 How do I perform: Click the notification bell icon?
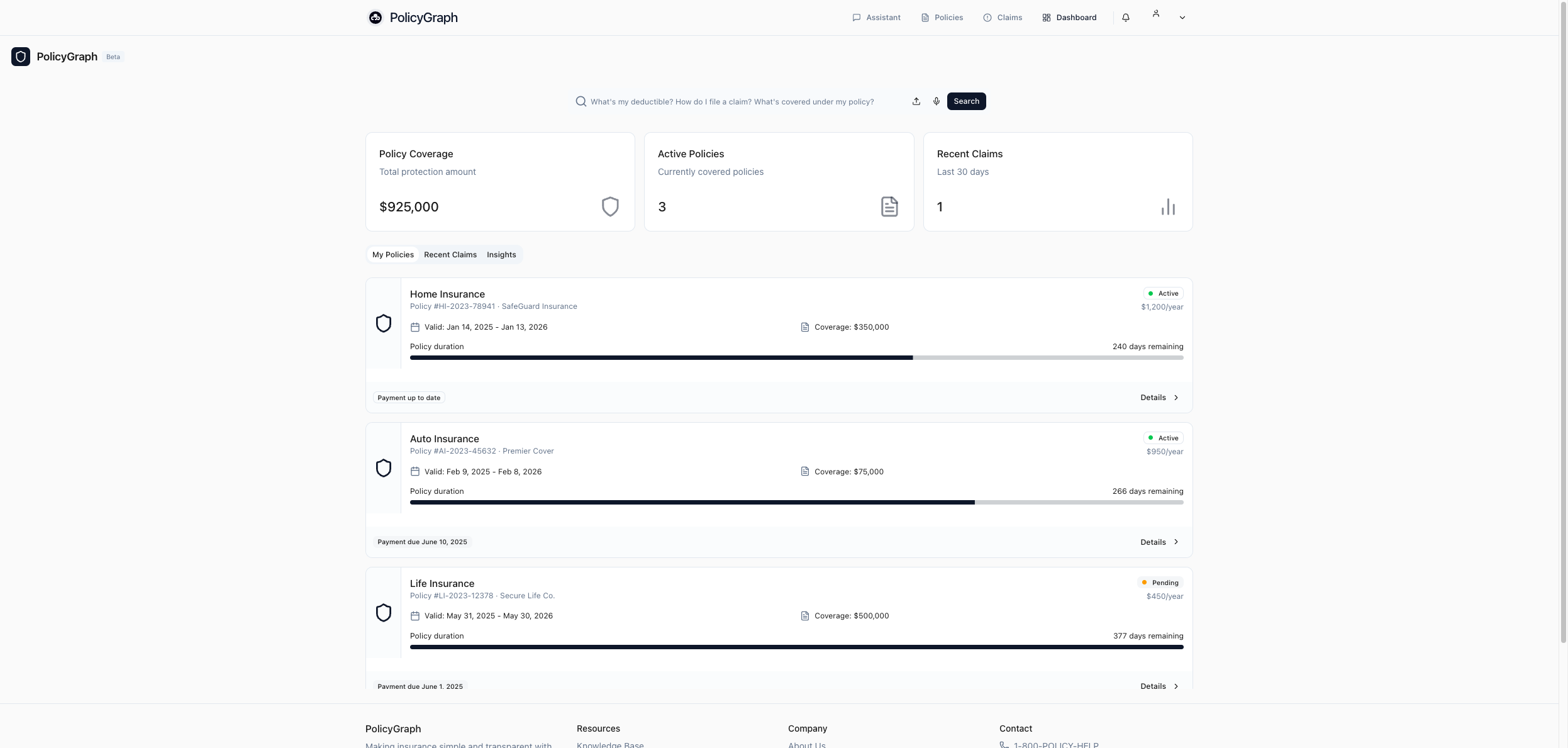pos(1126,18)
